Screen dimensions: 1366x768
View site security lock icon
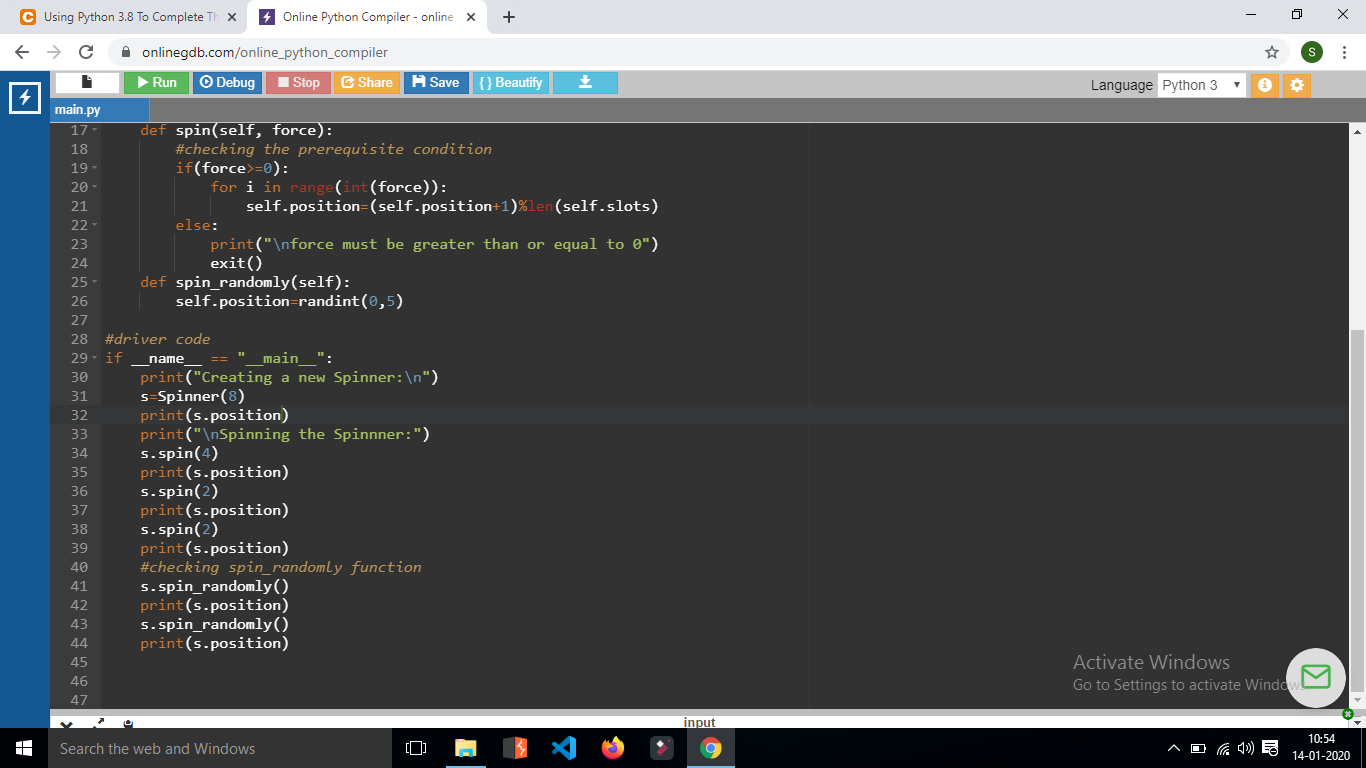(x=126, y=52)
